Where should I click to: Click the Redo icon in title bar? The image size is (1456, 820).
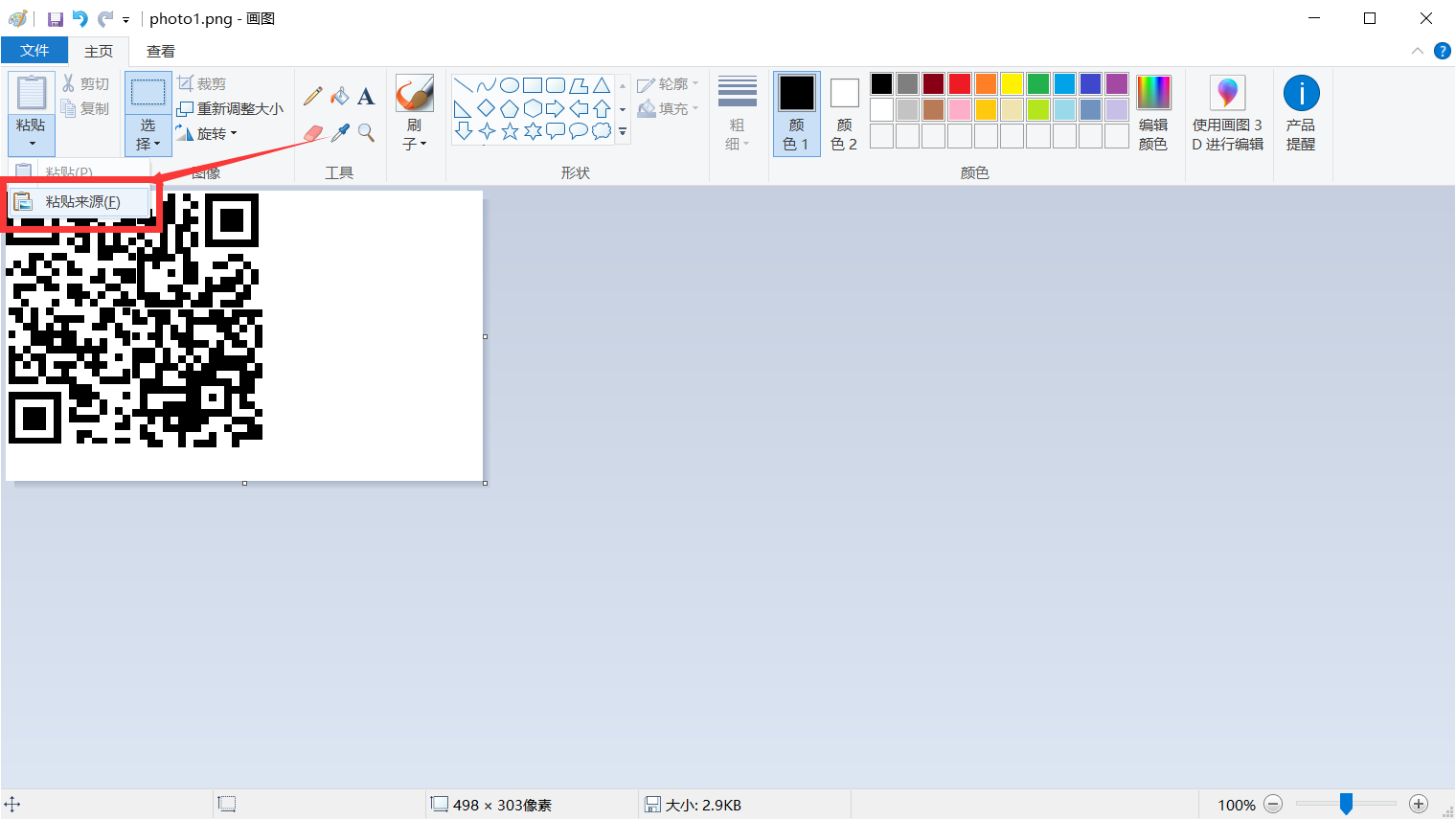point(105,18)
